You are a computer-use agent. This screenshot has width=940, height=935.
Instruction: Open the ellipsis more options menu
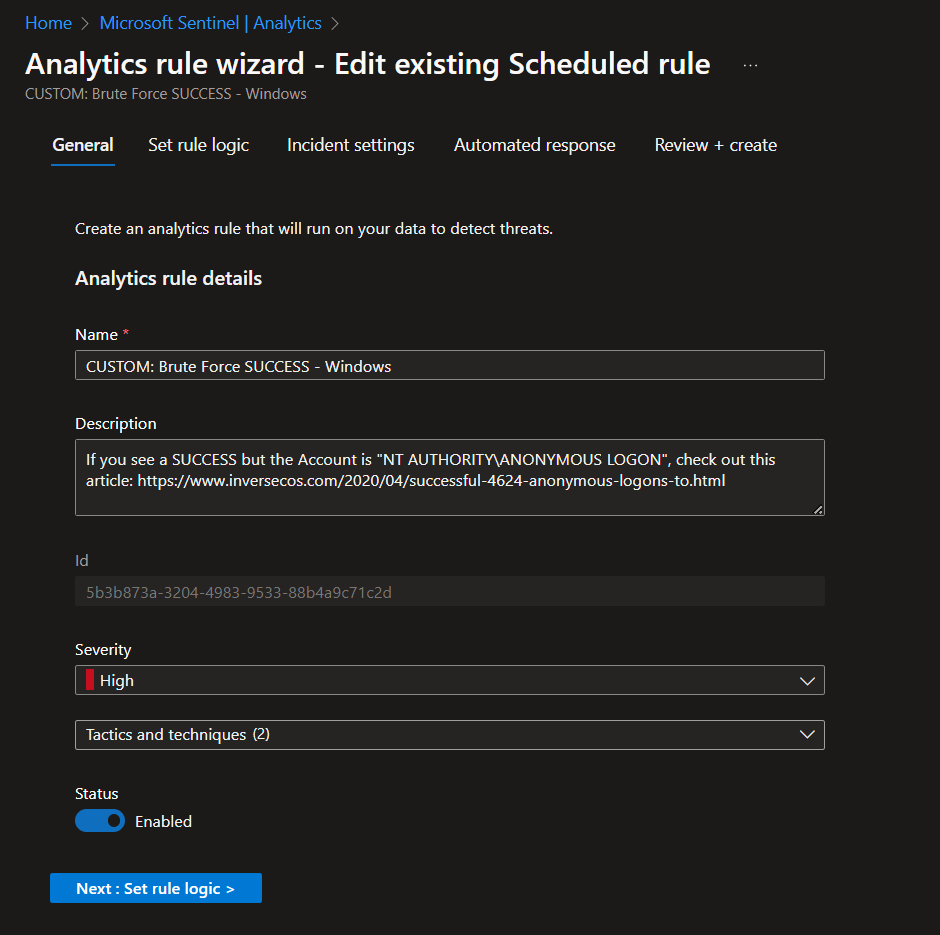pos(750,65)
